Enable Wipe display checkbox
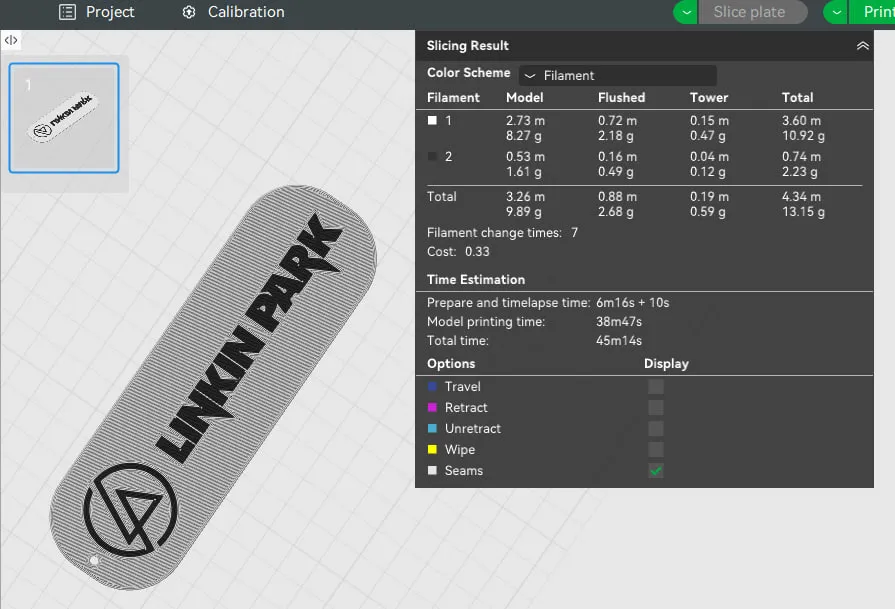The image size is (895, 609). tap(656, 450)
